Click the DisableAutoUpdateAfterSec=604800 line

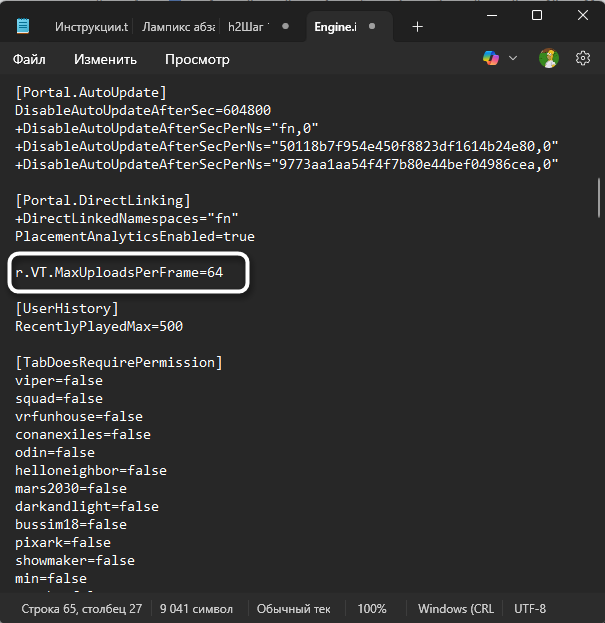(x=143, y=110)
